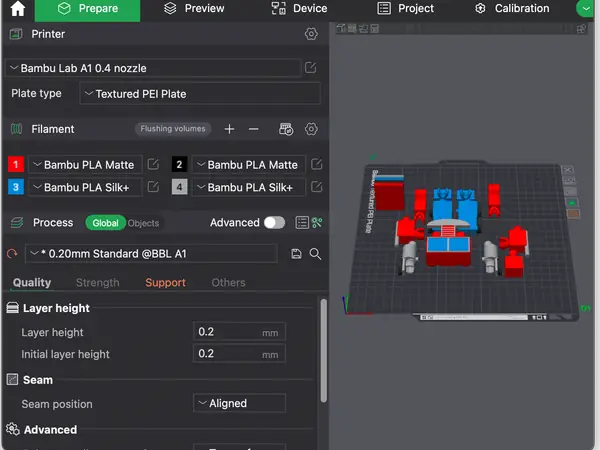The height and width of the screenshot is (450, 600).
Task: Select the Bambu Lab A1 0.4 nozzle dropdown
Action: point(153,68)
